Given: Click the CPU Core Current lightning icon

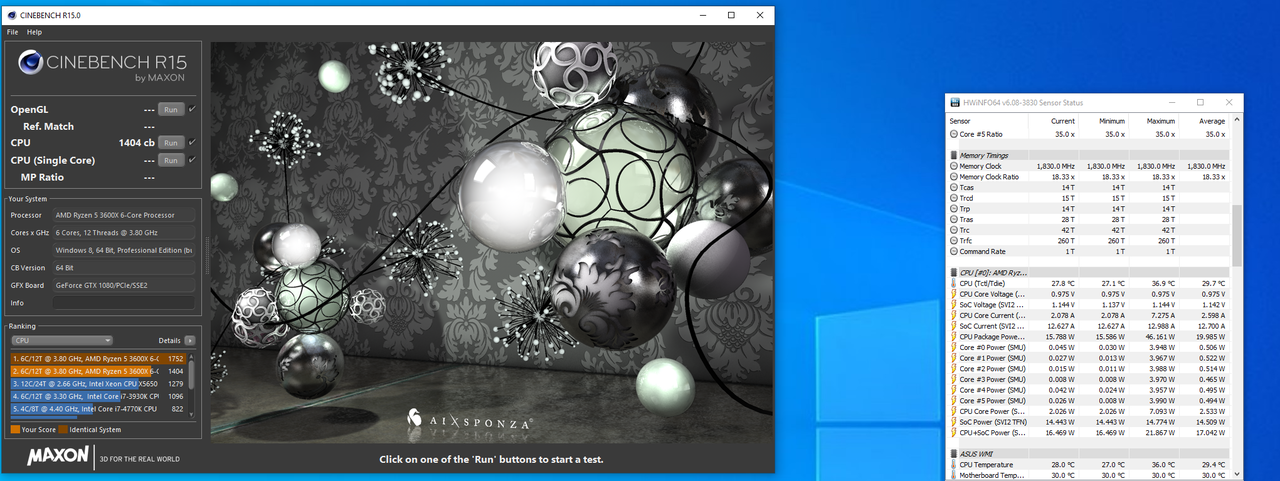Looking at the screenshot, I should point(953,315).
